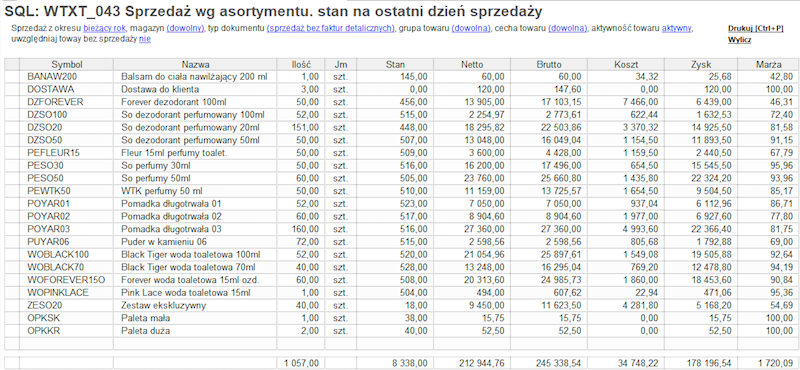Click the 'aktywny' activity link
Image resolution: width=800 pixels, height=370 pixels.
point(677,29)
